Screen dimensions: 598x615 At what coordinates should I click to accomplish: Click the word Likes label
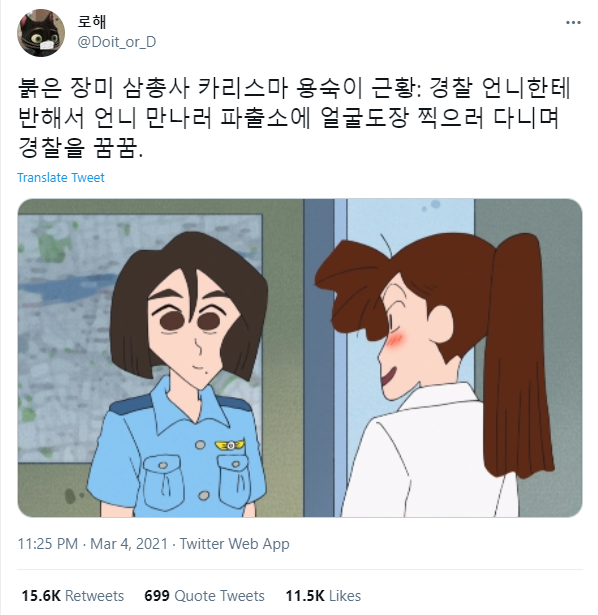[x=345, y=595]
